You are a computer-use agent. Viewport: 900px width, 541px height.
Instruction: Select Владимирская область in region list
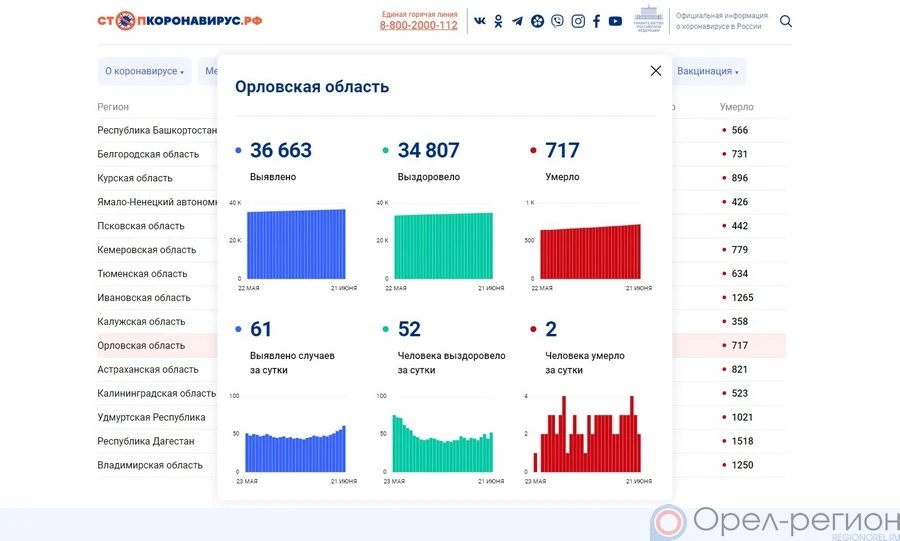tap(150, 465)
